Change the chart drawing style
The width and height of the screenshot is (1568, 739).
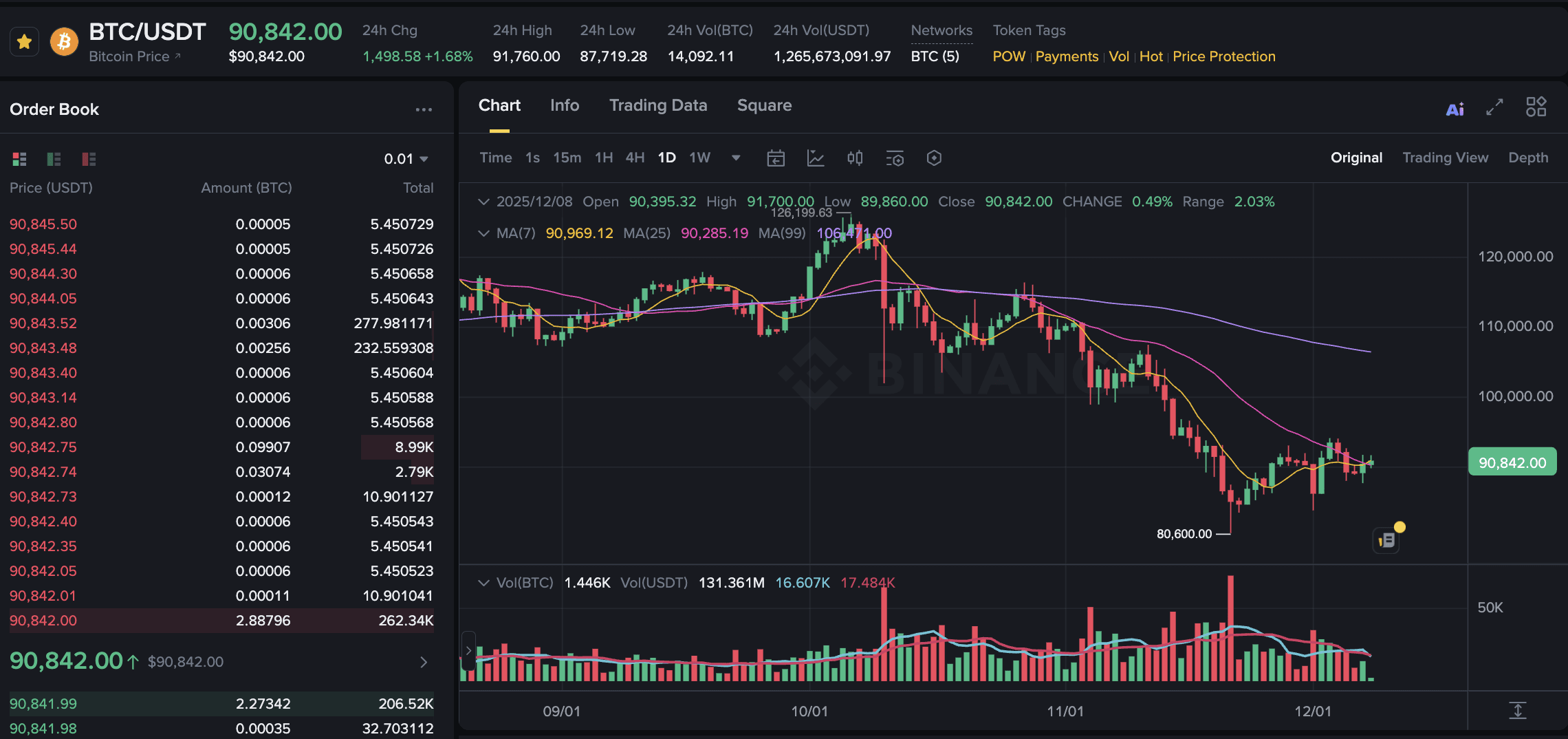tap(816, 158)
